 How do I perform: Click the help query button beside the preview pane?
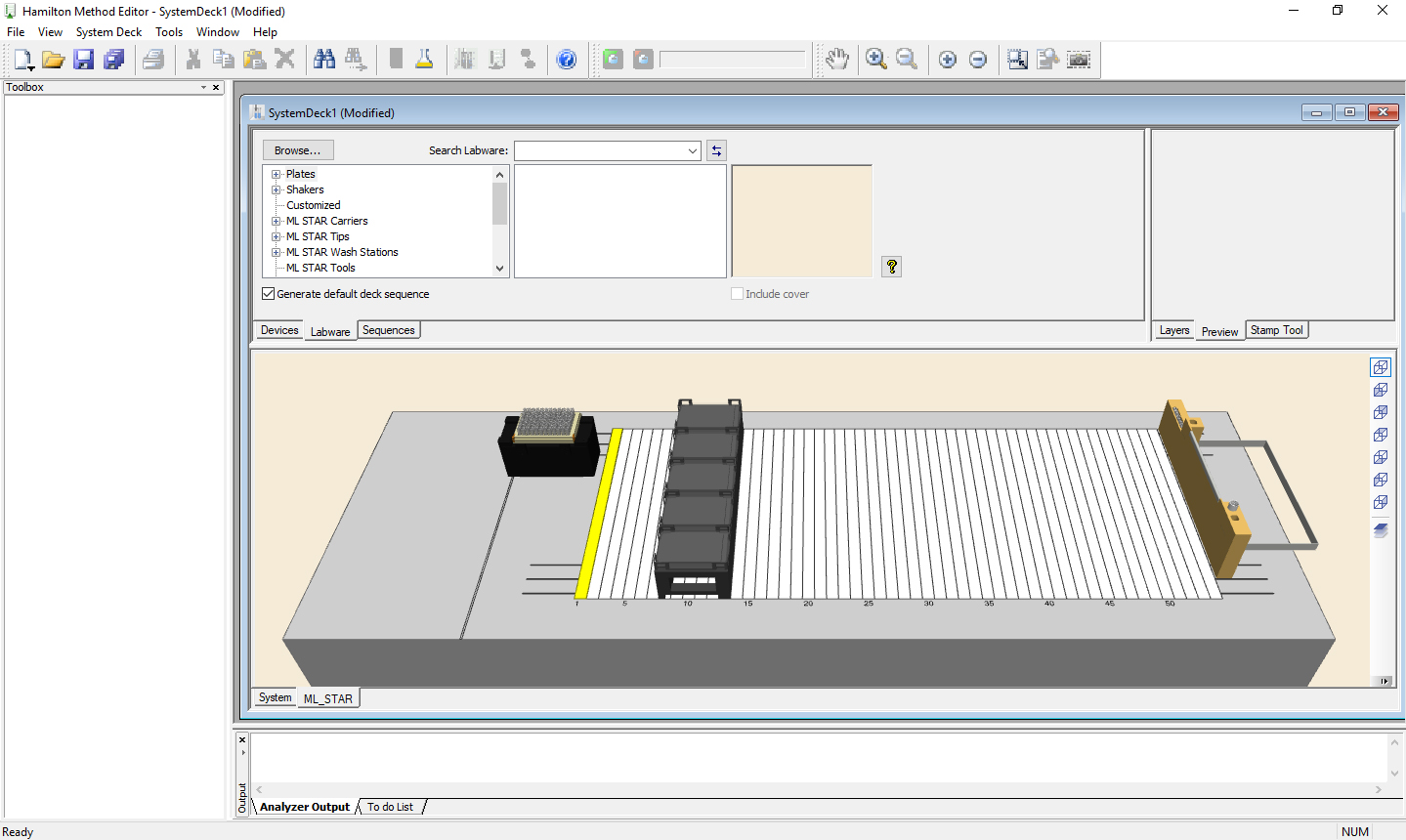coord(890,267)
